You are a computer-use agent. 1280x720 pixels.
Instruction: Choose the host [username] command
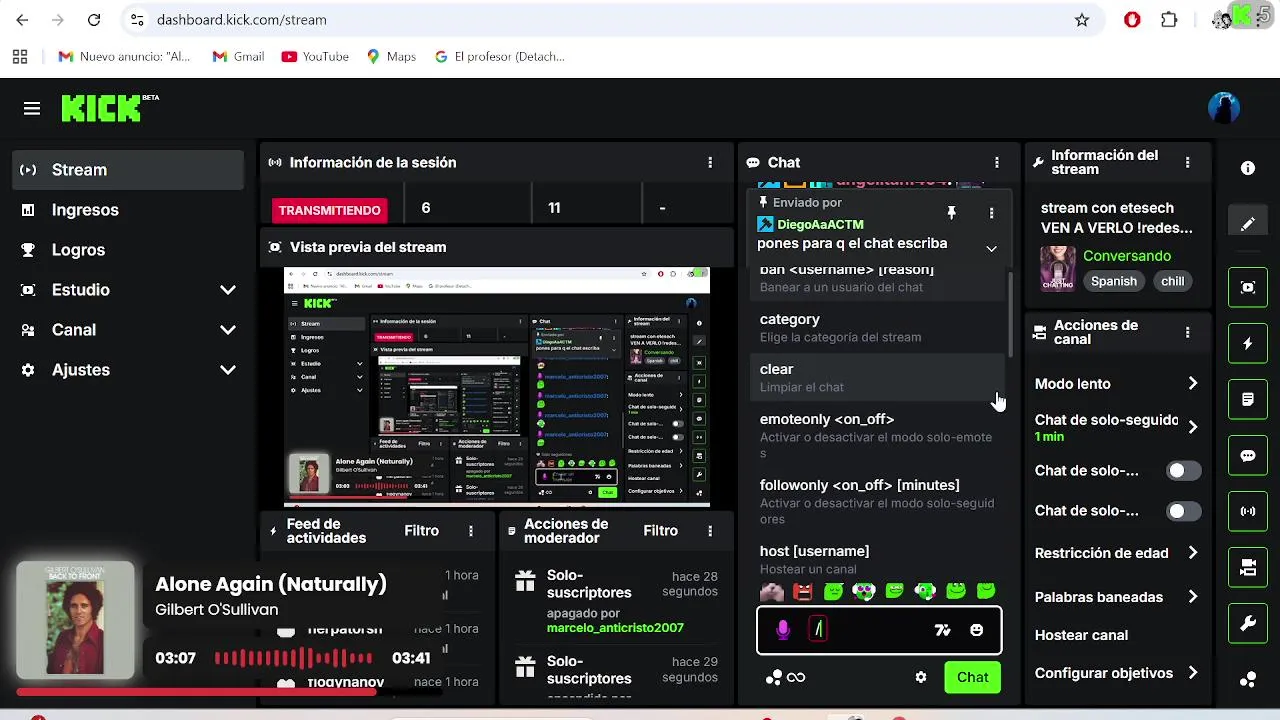coord(878,559)
